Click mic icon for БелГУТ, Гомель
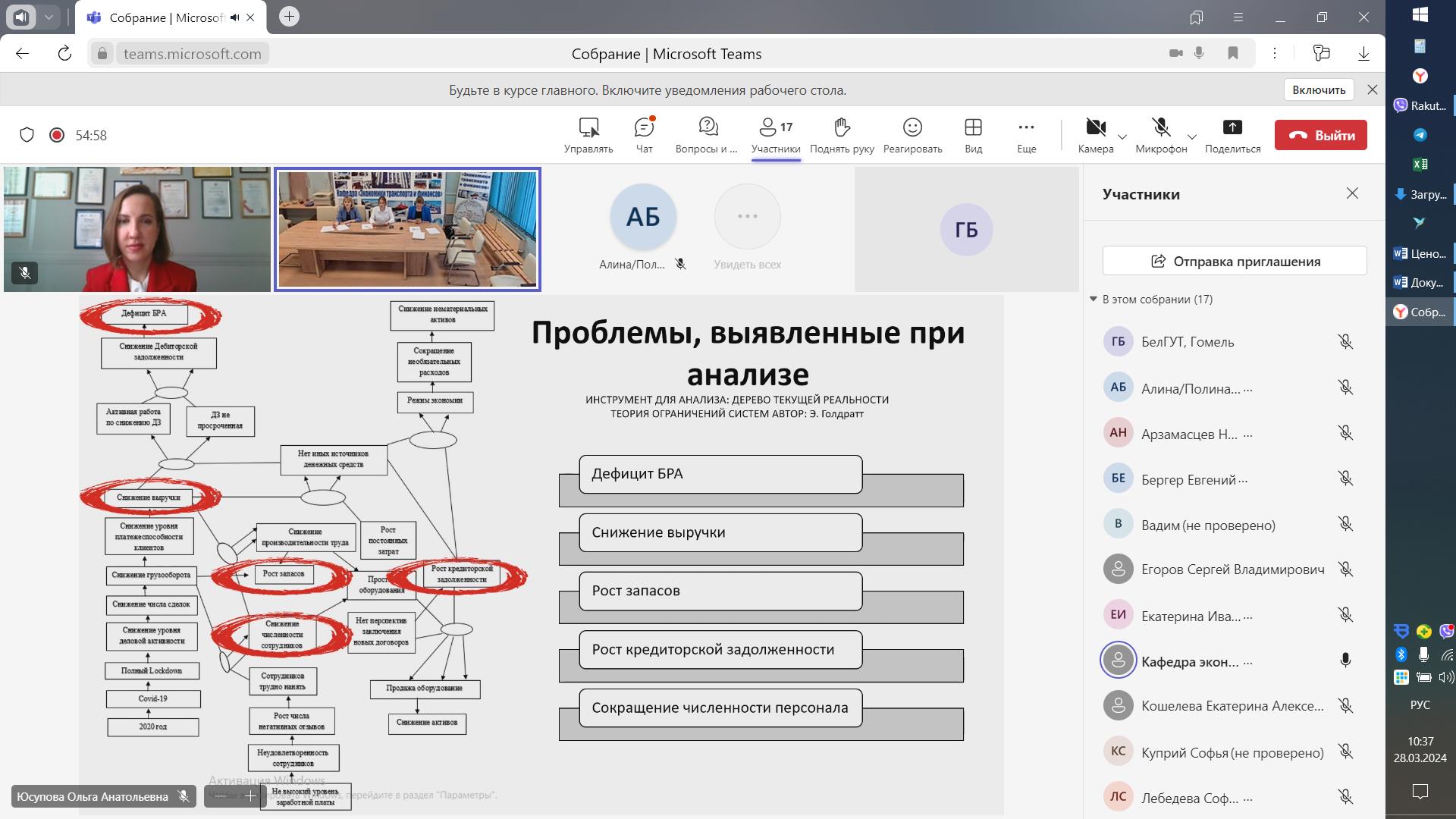Screen dimensions: 1456x819 (1345, 342)
